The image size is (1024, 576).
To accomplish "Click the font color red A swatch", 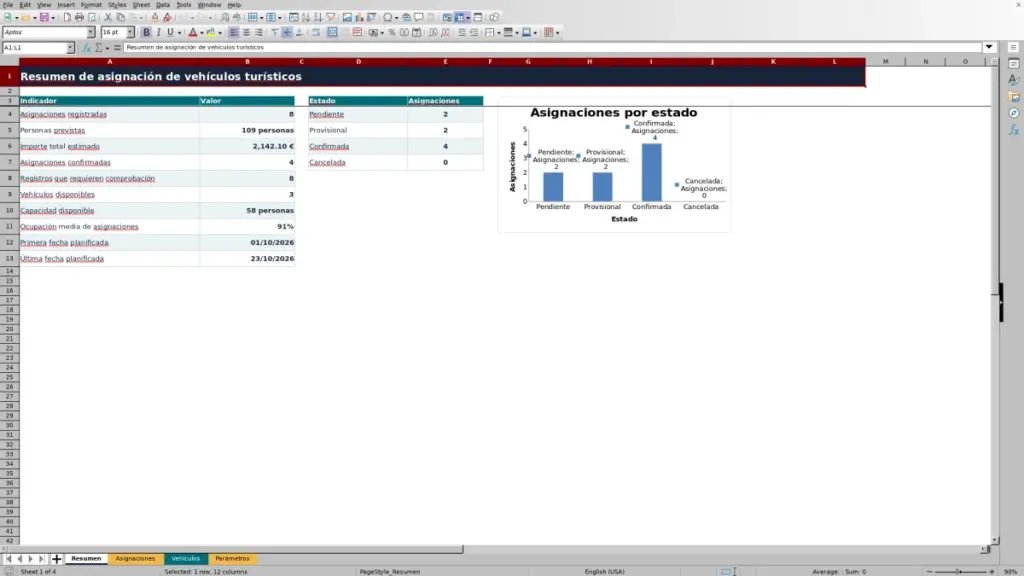I will point(193,32).
